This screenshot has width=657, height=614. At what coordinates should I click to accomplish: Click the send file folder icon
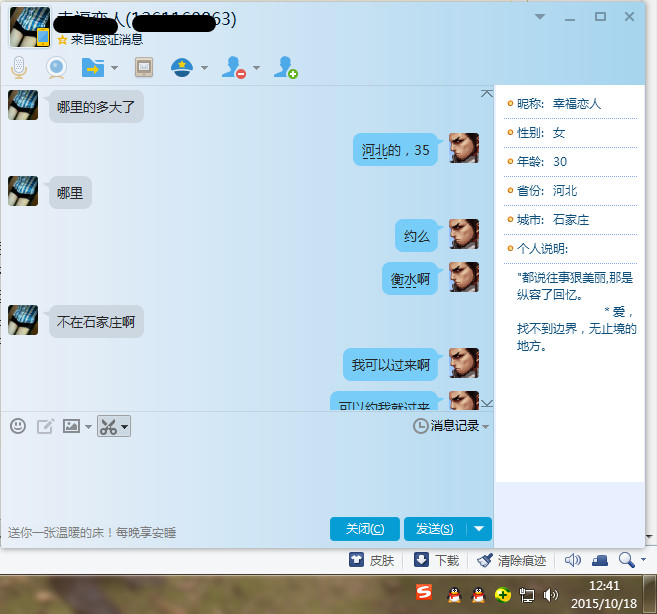pos(93,67)
